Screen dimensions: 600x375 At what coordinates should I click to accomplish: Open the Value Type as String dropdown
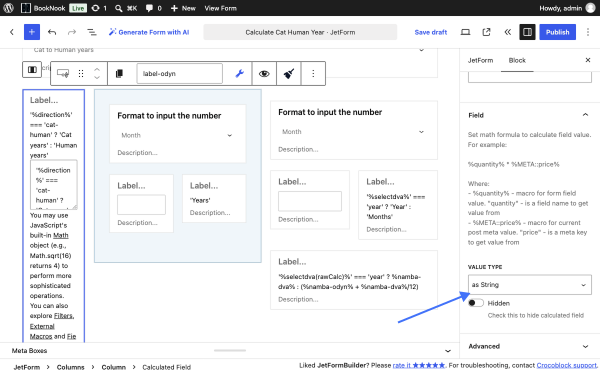click(530, 285)
